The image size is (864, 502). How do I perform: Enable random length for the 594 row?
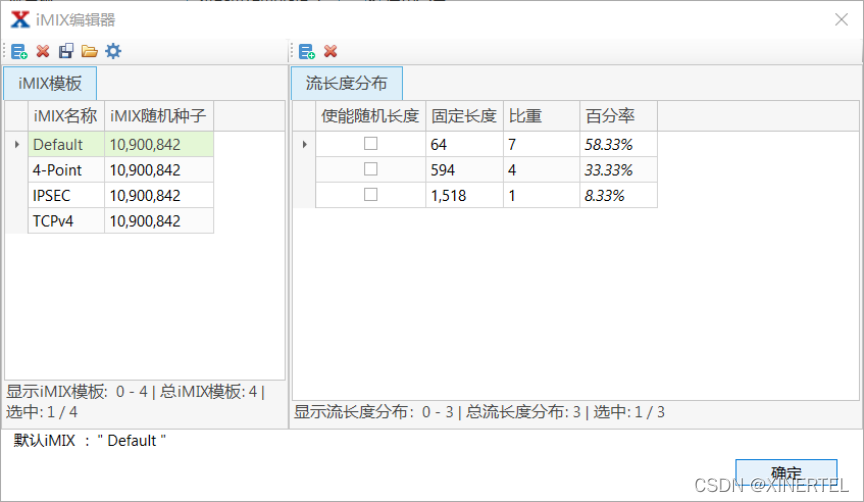coord(371,169)
